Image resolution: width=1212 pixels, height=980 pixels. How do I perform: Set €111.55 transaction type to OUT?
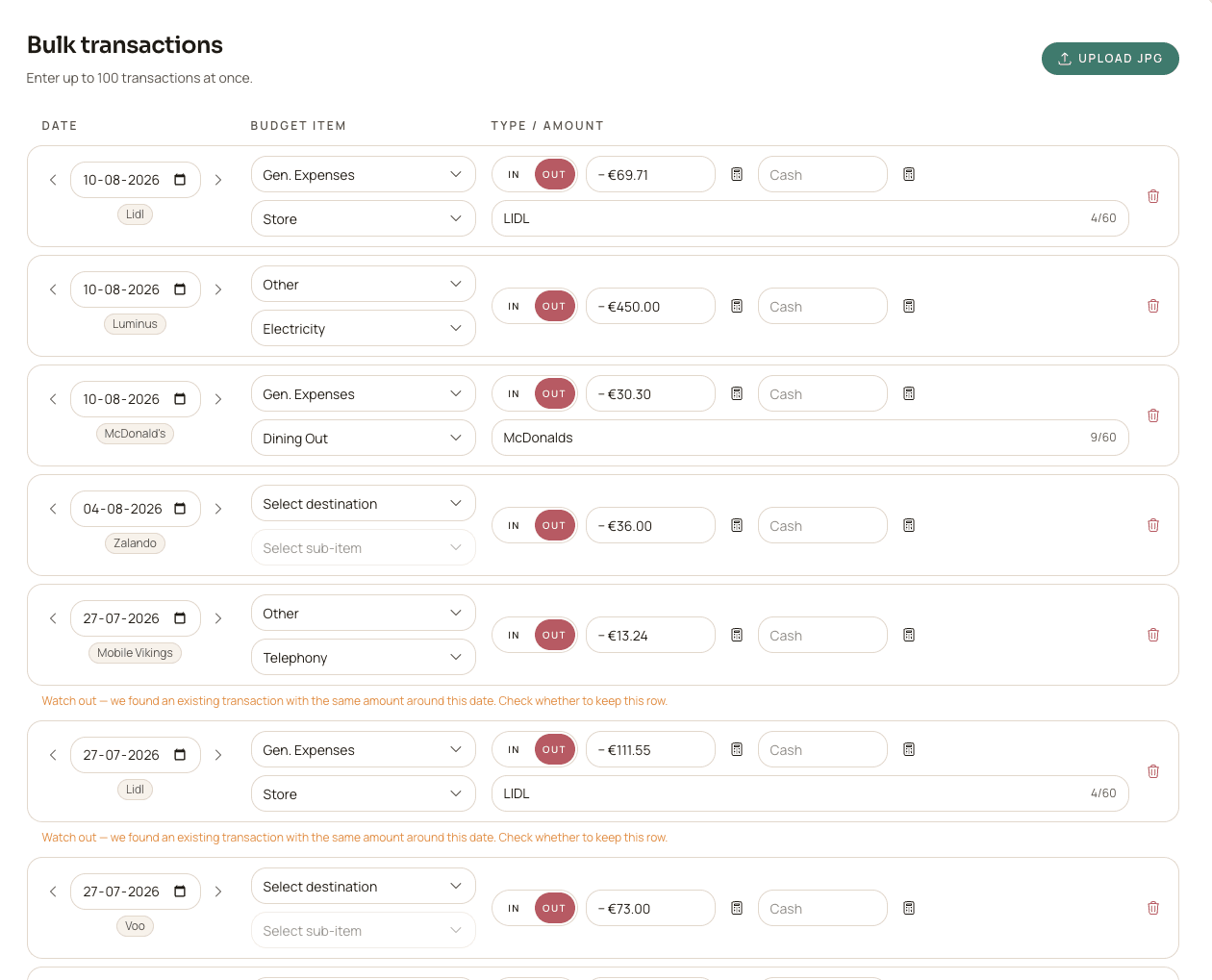pos(554,749)
